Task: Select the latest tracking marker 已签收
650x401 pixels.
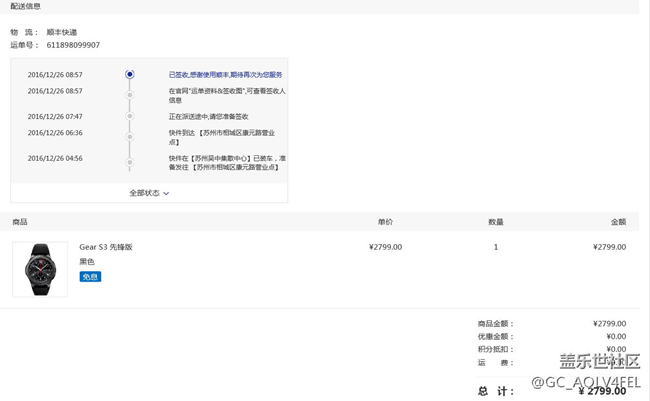Action: [130, 74]
